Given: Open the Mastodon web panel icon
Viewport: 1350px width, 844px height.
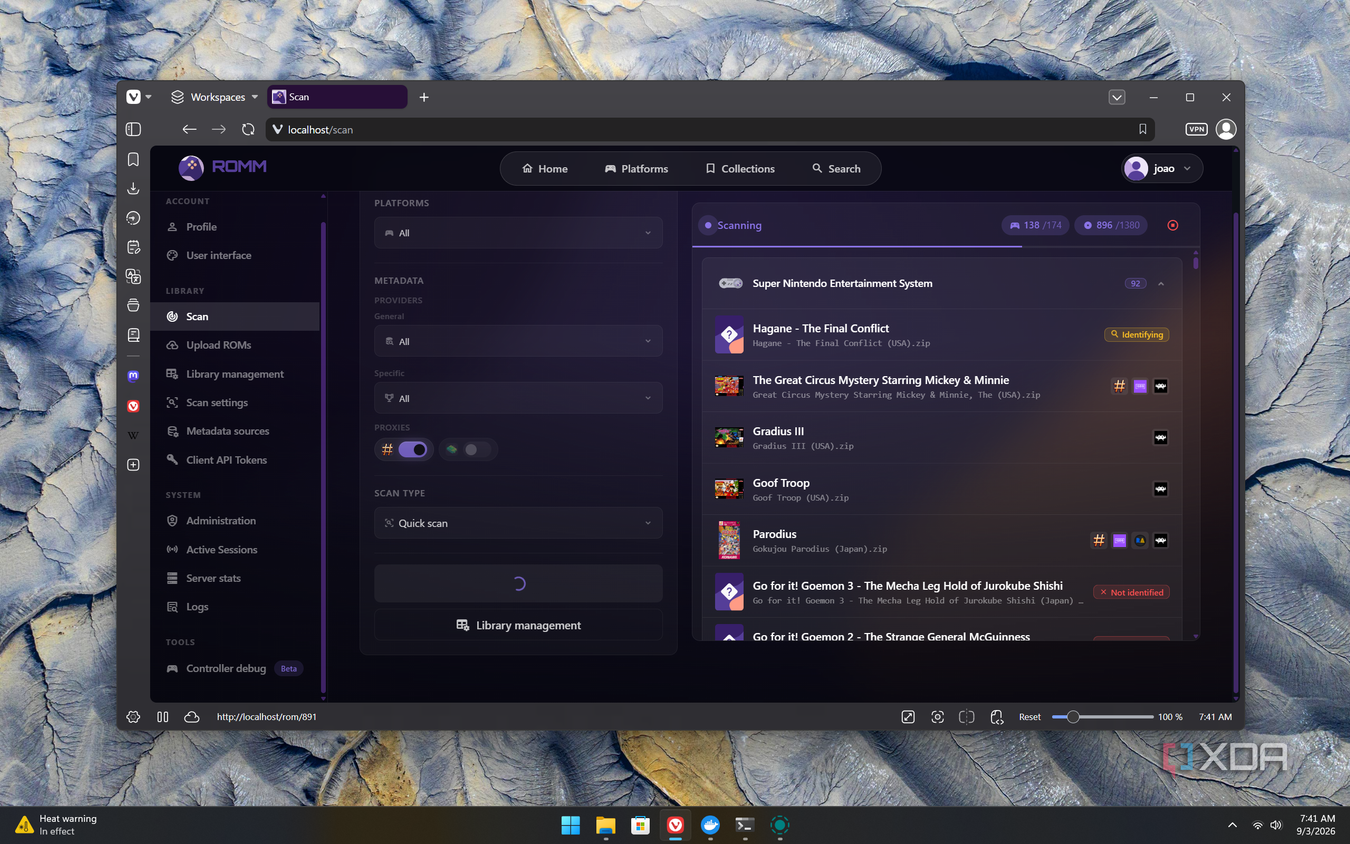Looking at the screenshot, I should (133, 376).
